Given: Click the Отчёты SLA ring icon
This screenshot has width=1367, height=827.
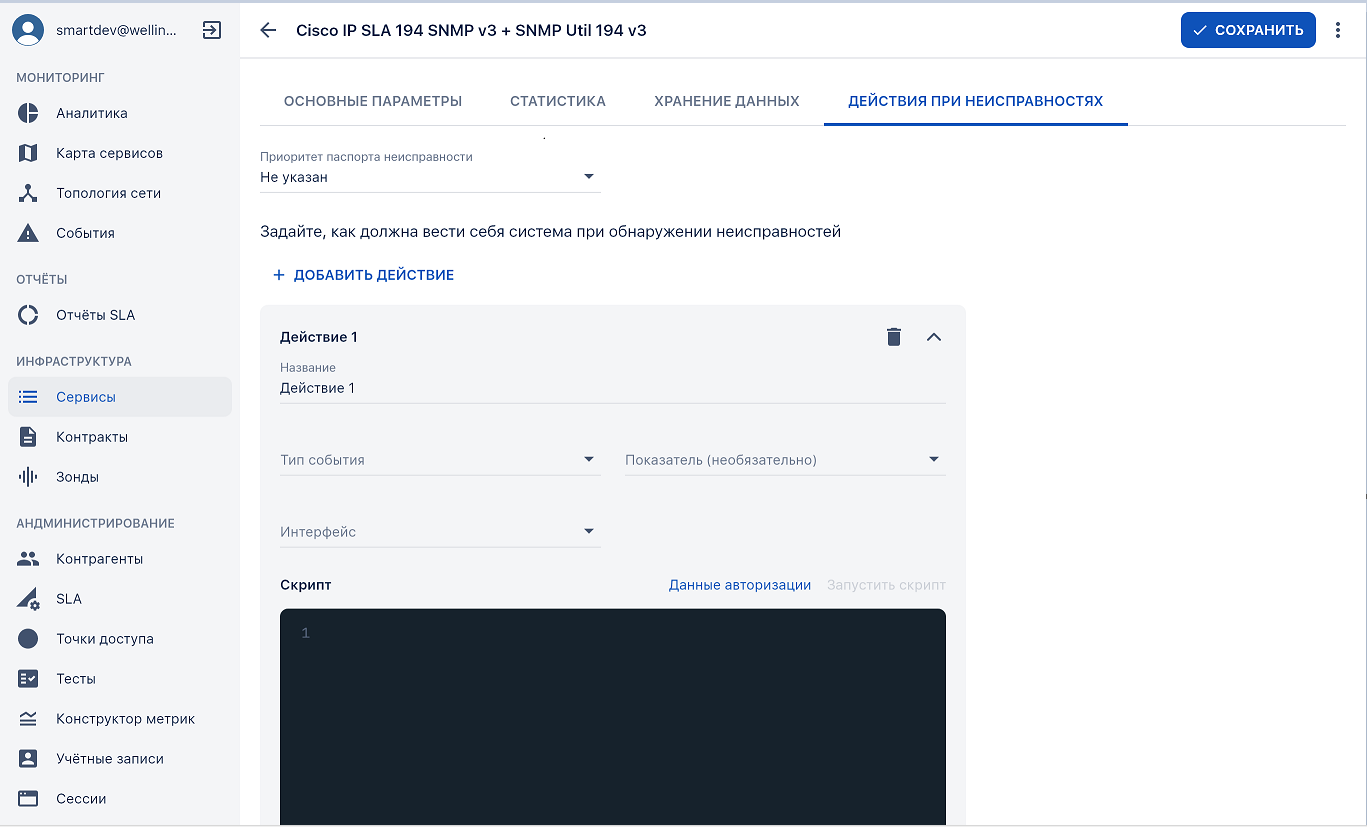Looking at the screenshot, I should (28, 315).
